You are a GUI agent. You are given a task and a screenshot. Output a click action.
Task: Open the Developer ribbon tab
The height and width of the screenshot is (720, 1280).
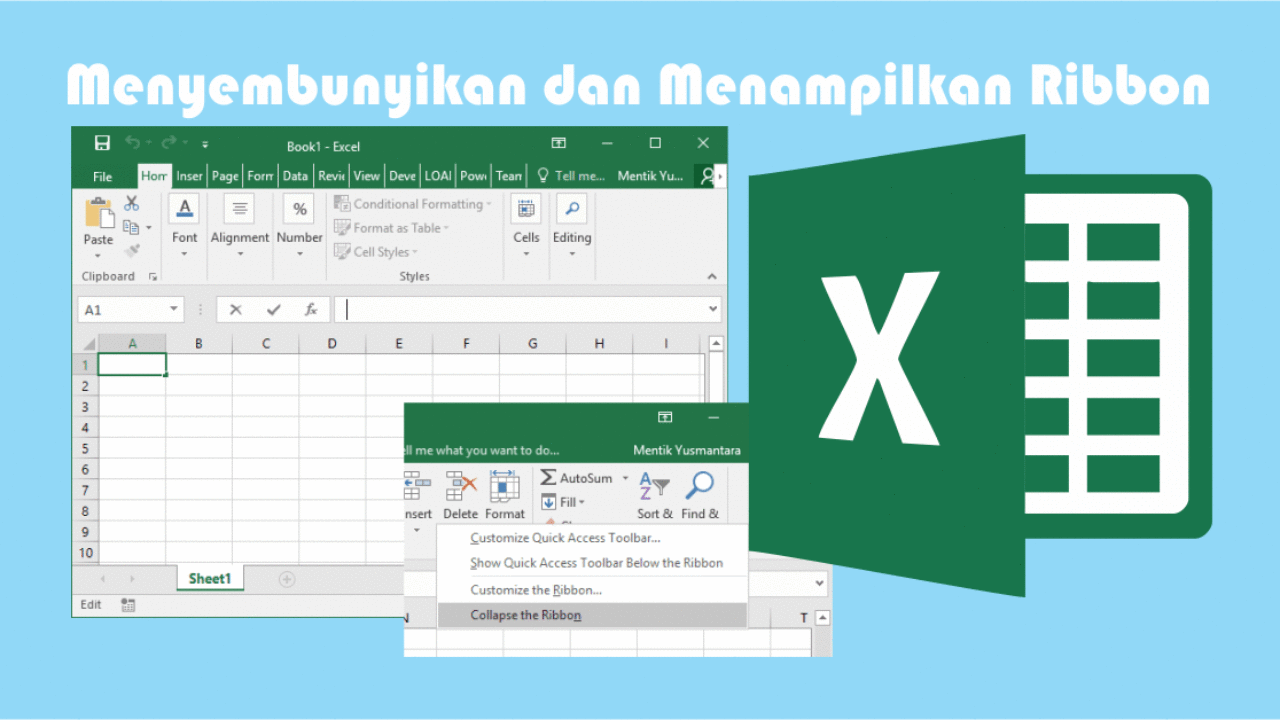(x=402, y=176)
